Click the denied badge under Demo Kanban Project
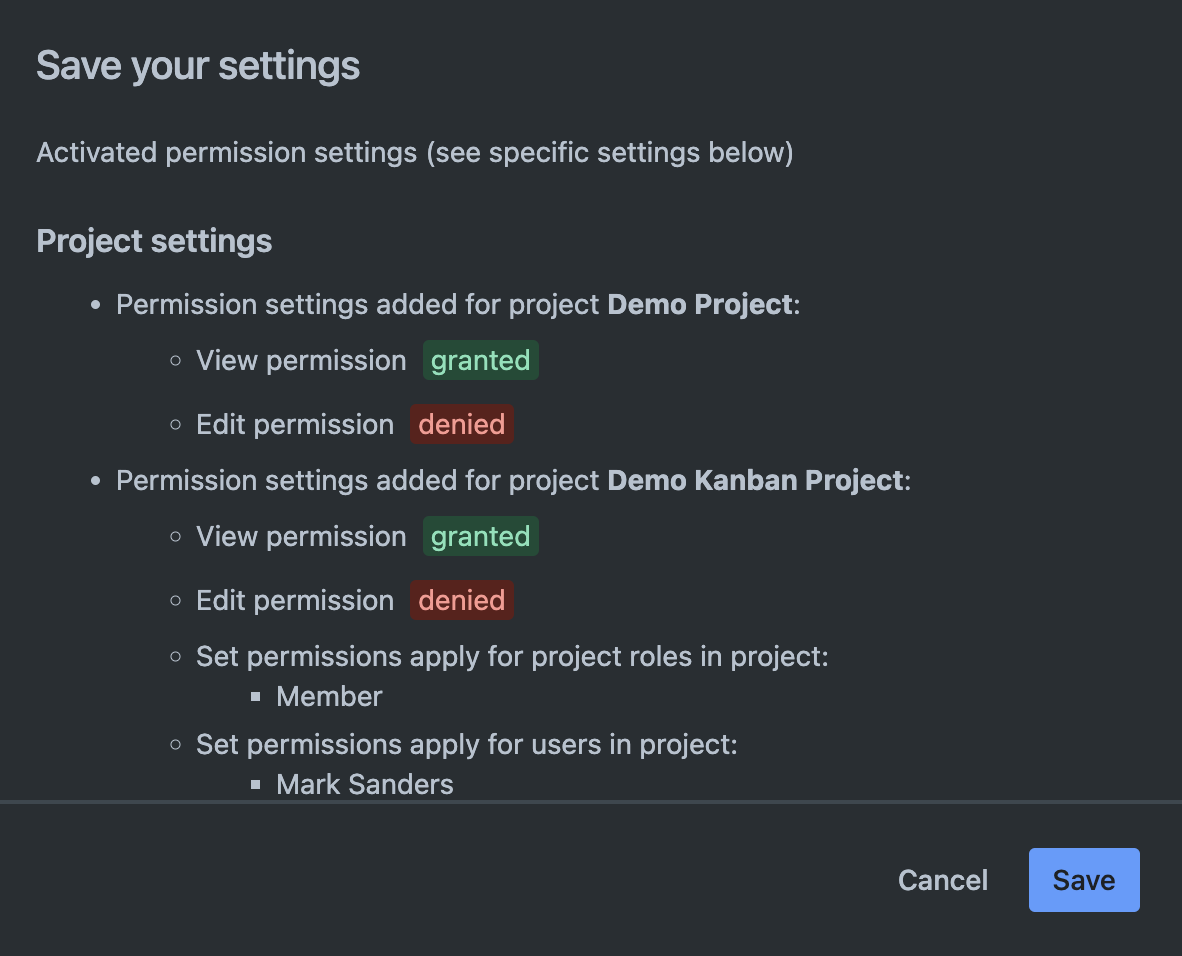 tap(461, 600)
